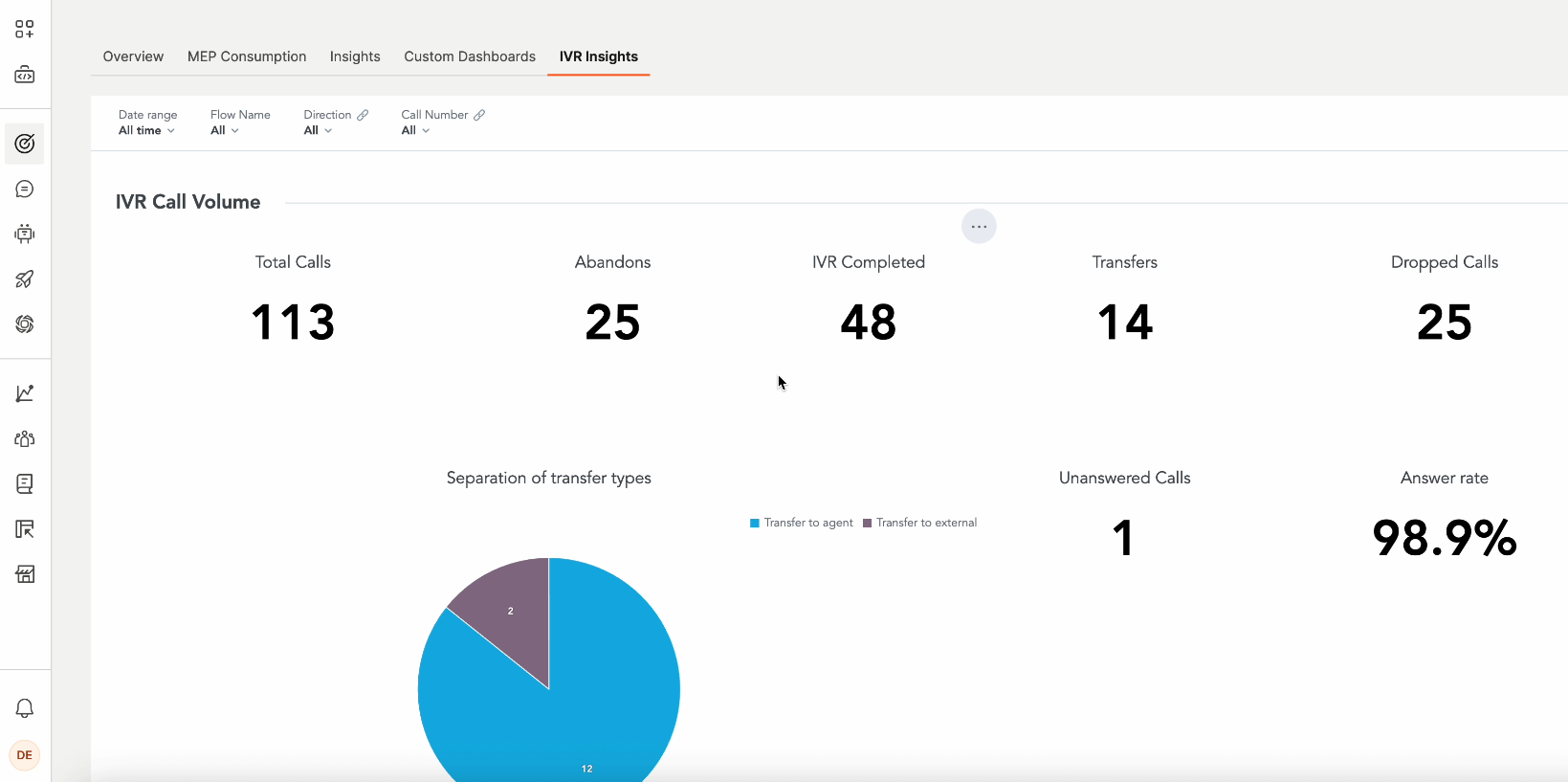This screenshot has height=782, width=1568.
Task: Open the rocket launch icon in sidebar
Action: (25, 279)
